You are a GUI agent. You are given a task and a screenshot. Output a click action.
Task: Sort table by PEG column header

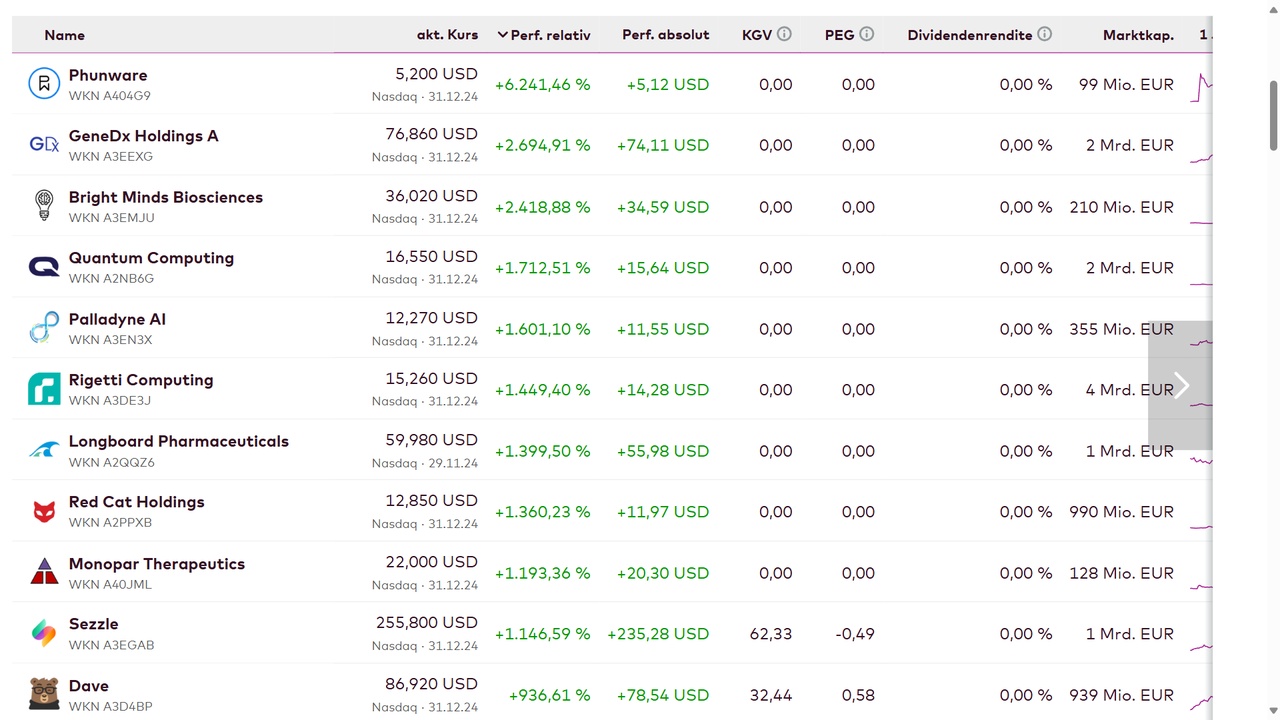click(839, 35)
